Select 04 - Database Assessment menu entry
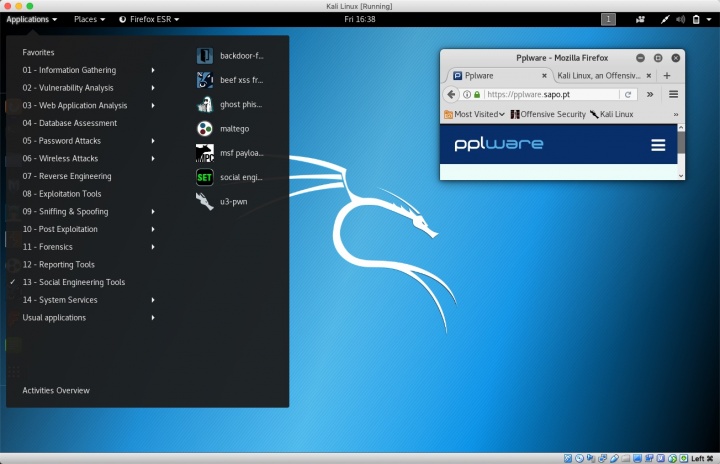Viewport: 720px width, 464px height. (70, 123)
